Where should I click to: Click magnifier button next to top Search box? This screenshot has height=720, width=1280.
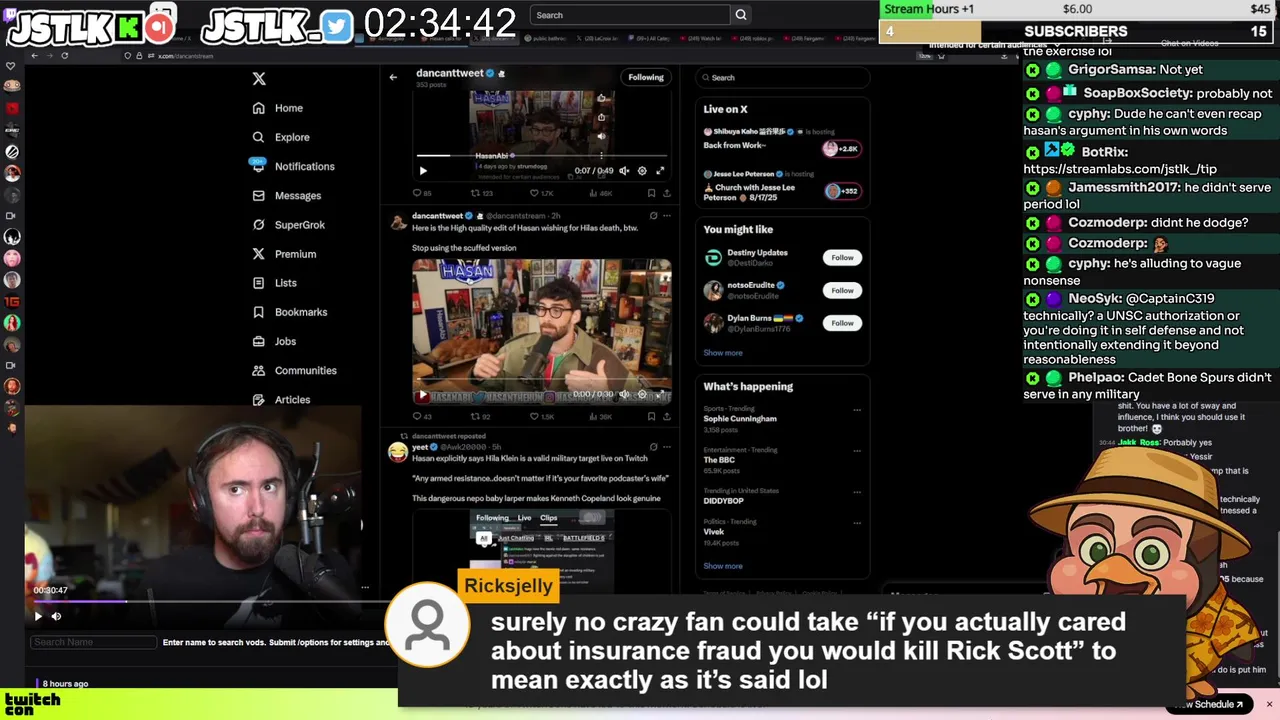point(741,15)
